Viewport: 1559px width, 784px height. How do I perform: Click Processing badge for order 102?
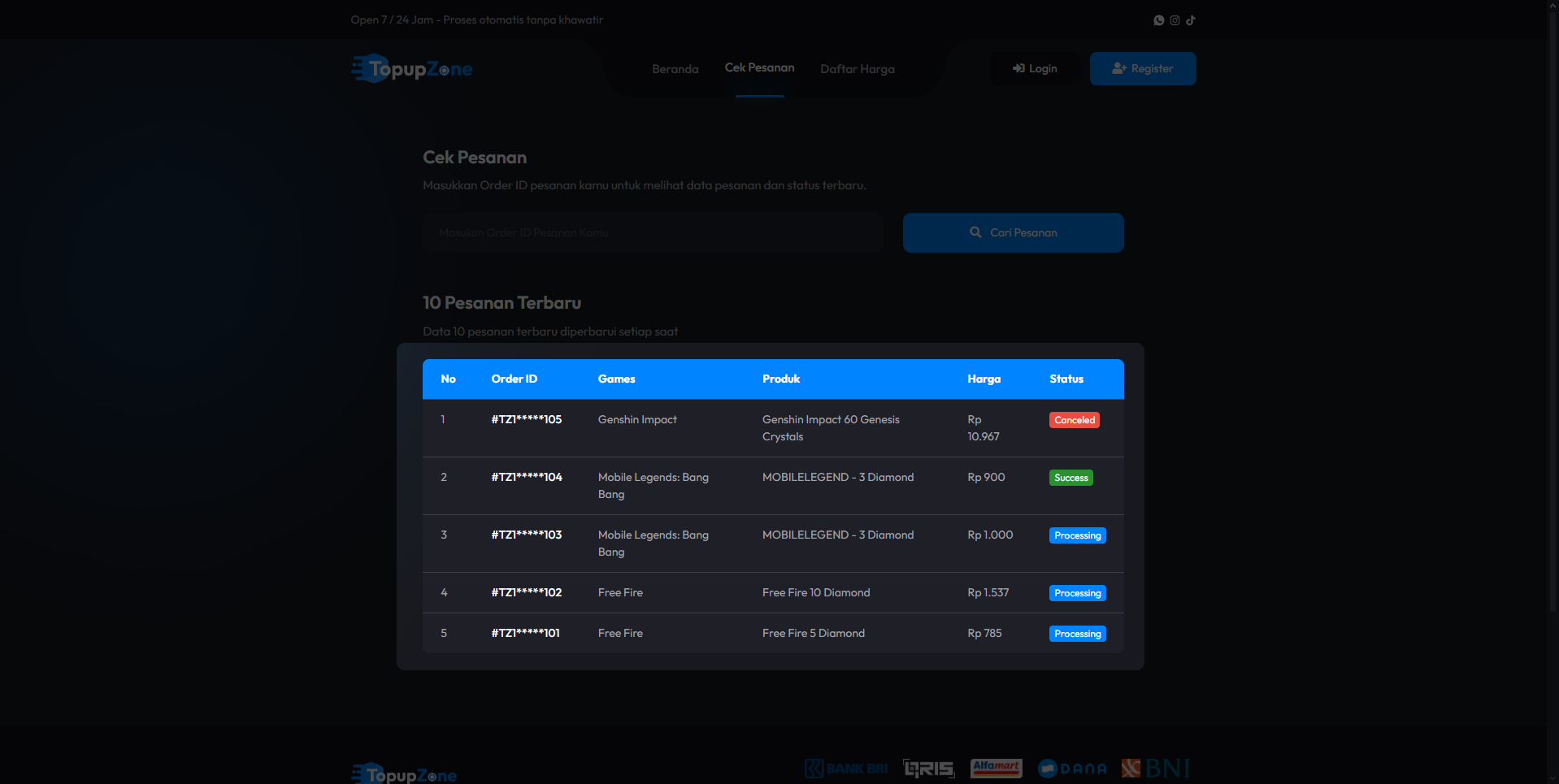click(x=1078, y=593)
